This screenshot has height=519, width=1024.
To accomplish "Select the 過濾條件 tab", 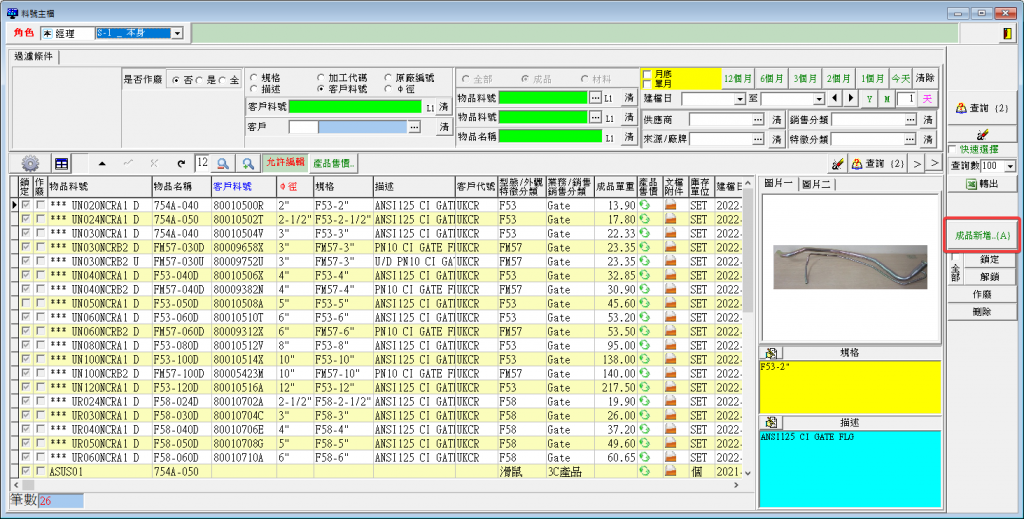I will (x=33, y=57).
